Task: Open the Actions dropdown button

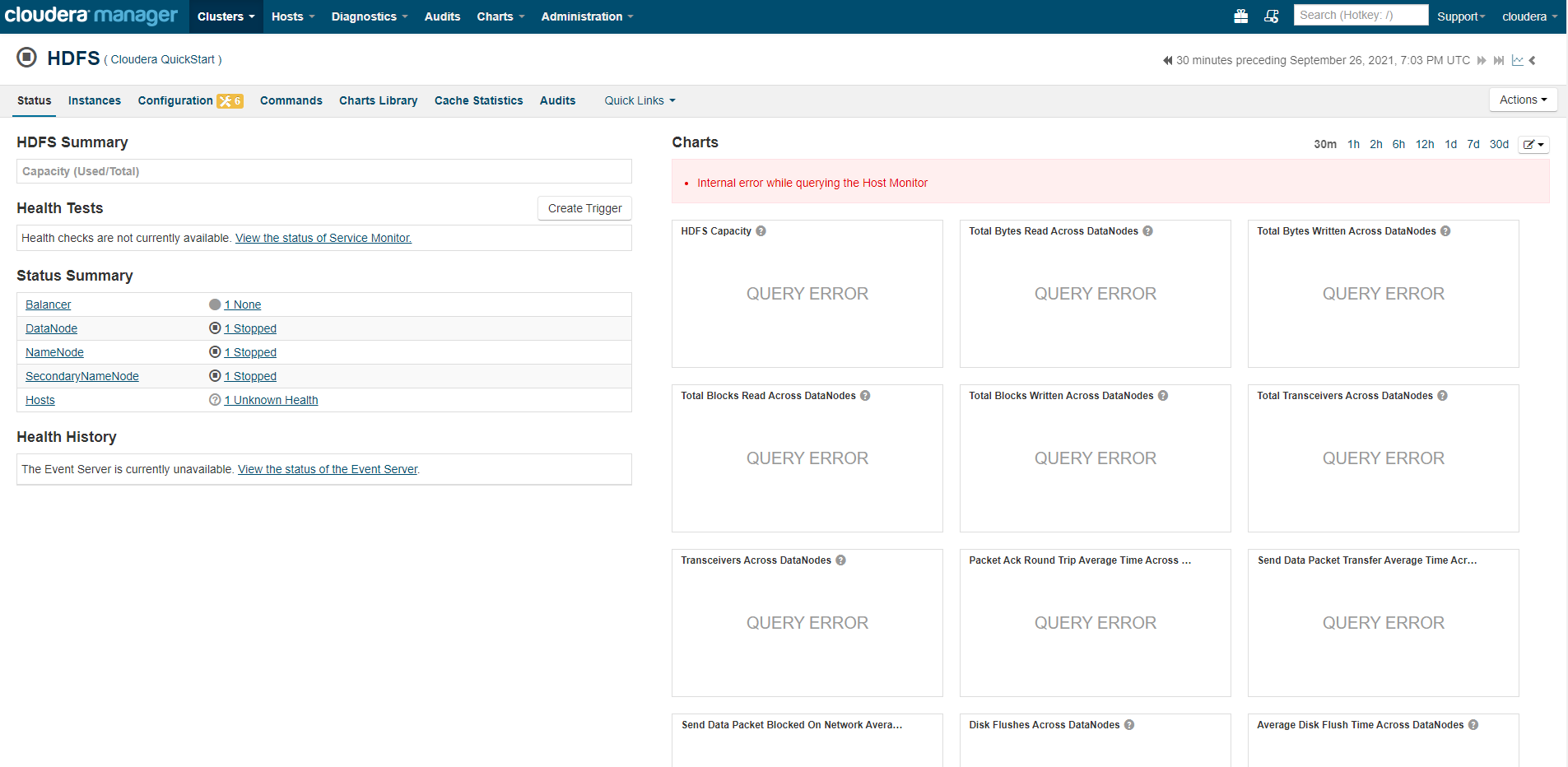Action: click(1523, 100)
